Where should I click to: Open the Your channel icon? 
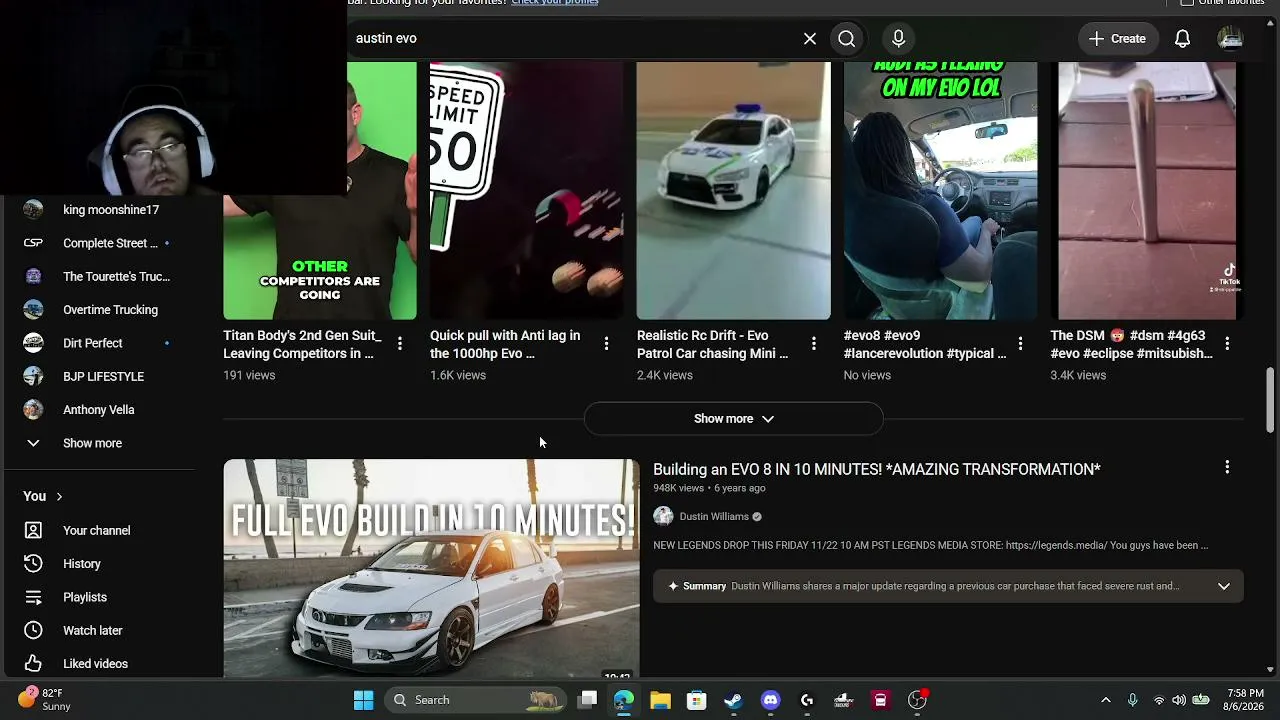pyautogui.click(x=33, y=530)
